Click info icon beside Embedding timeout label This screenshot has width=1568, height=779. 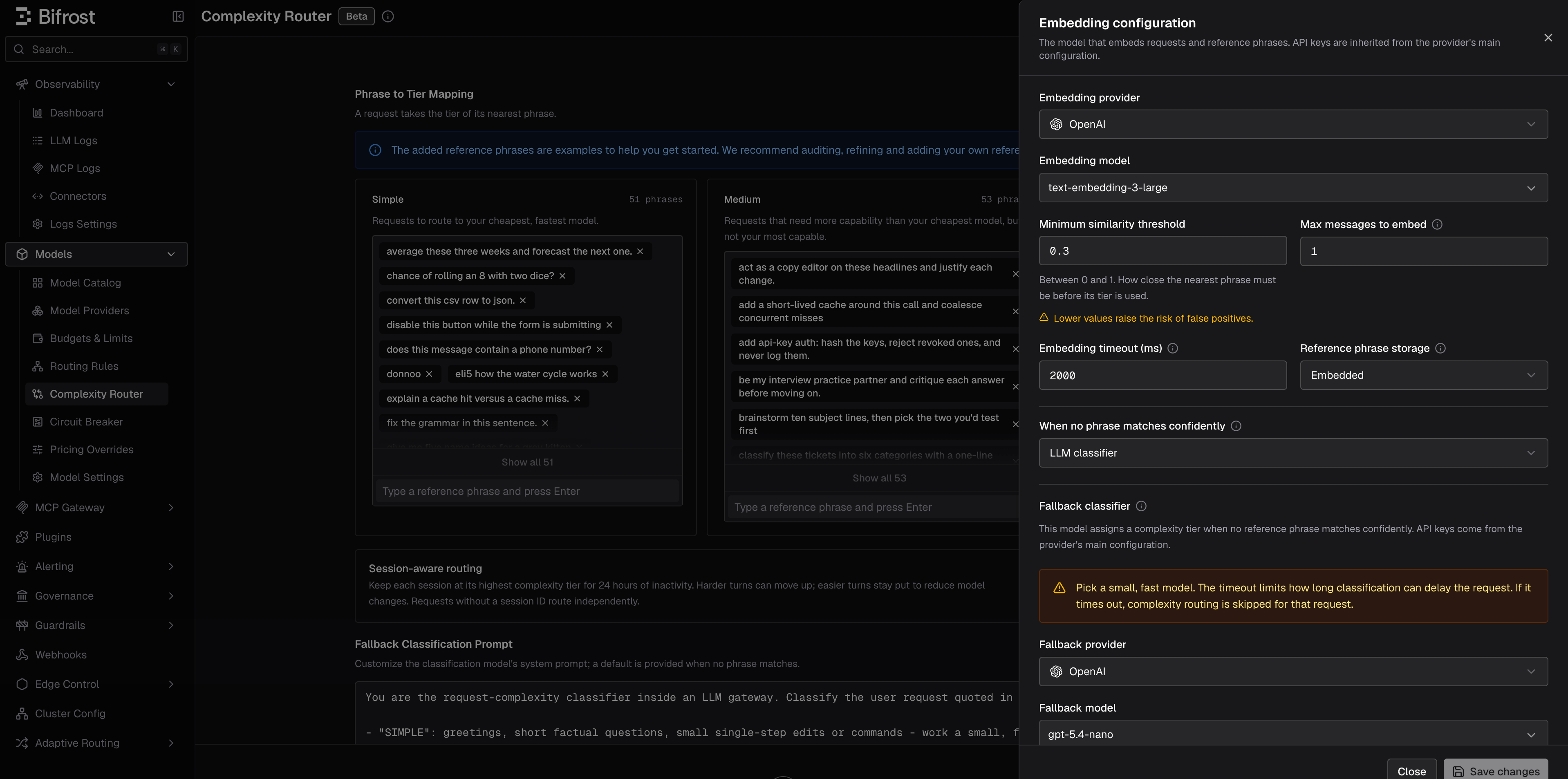(x=1172, y=348)
